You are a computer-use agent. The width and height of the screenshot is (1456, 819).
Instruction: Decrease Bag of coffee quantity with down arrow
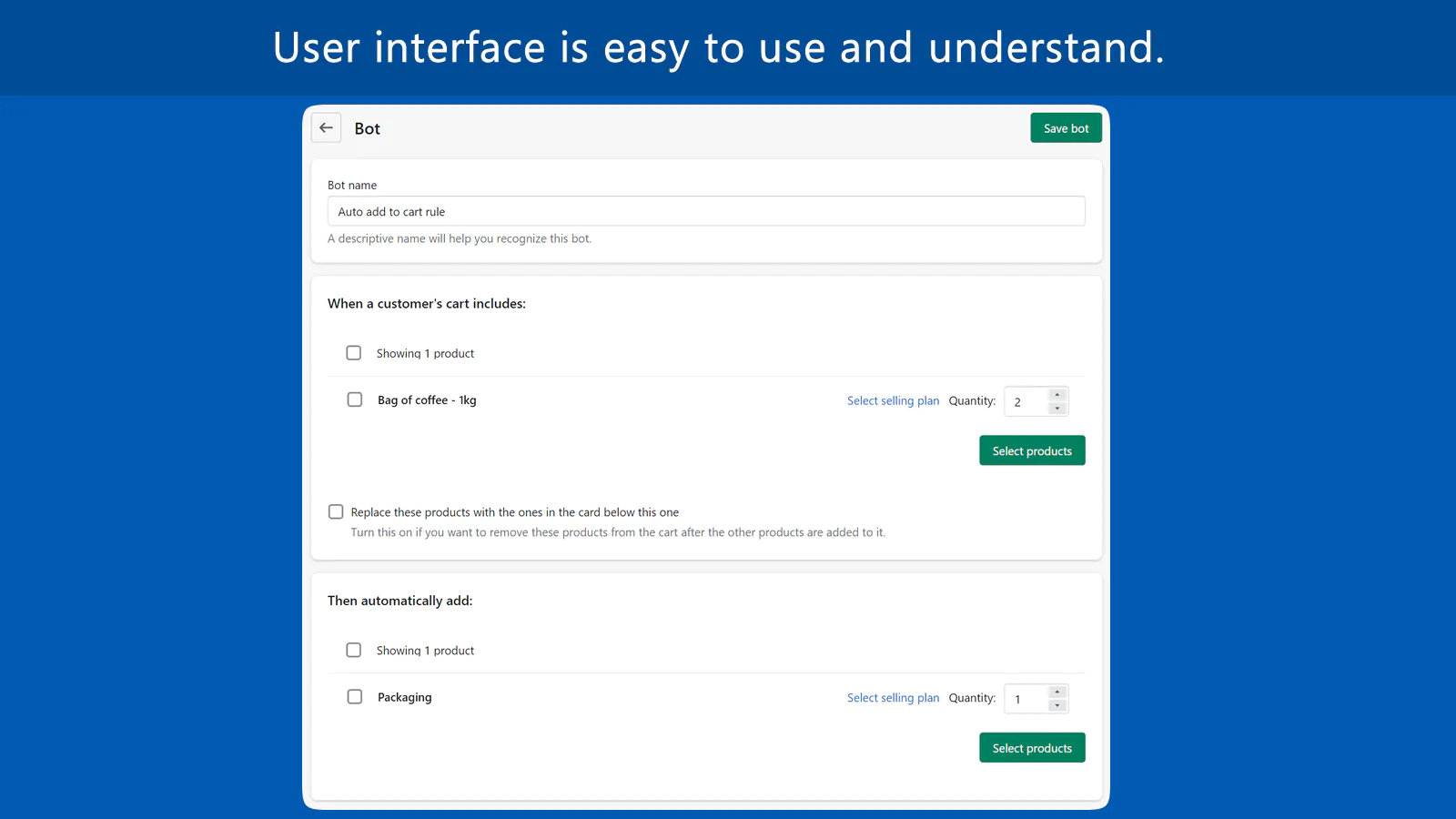pos(1057,409)
